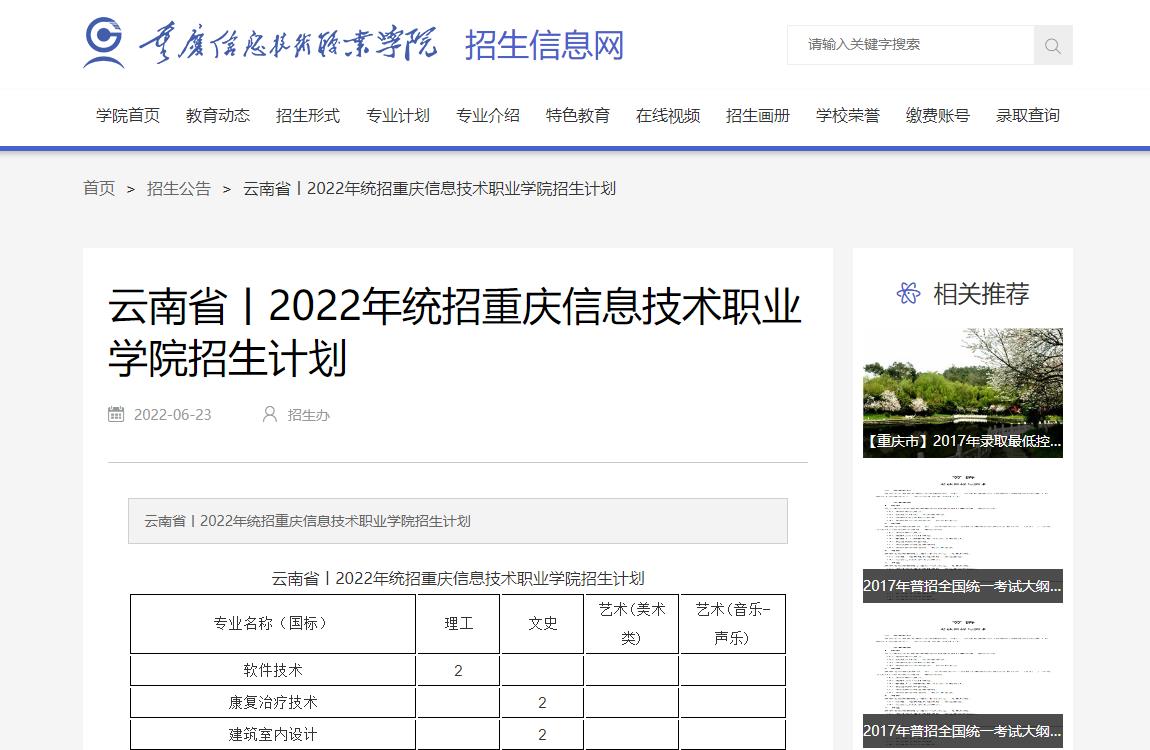This screenshot has height=750, width=1150.
Task: Click the 招生公告 breadcrumb link
Action: point(179,188)
